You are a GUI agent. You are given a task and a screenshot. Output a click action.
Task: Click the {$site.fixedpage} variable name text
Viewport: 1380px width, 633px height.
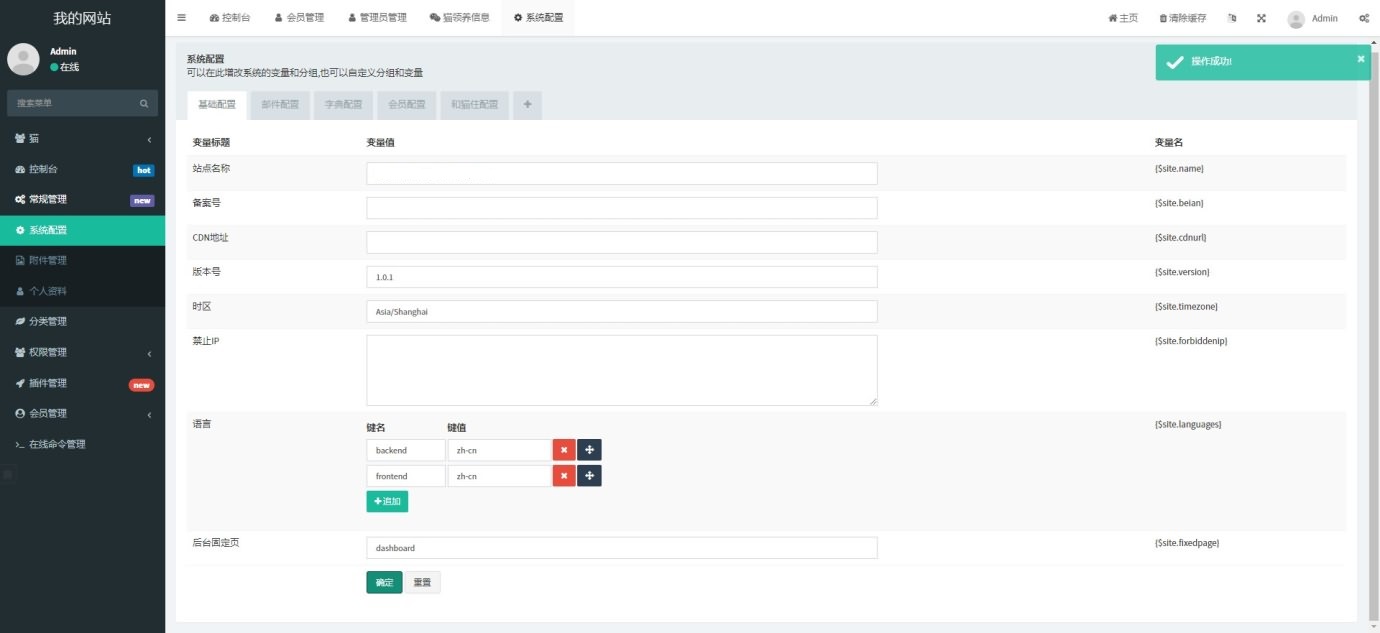(1187, 543)
